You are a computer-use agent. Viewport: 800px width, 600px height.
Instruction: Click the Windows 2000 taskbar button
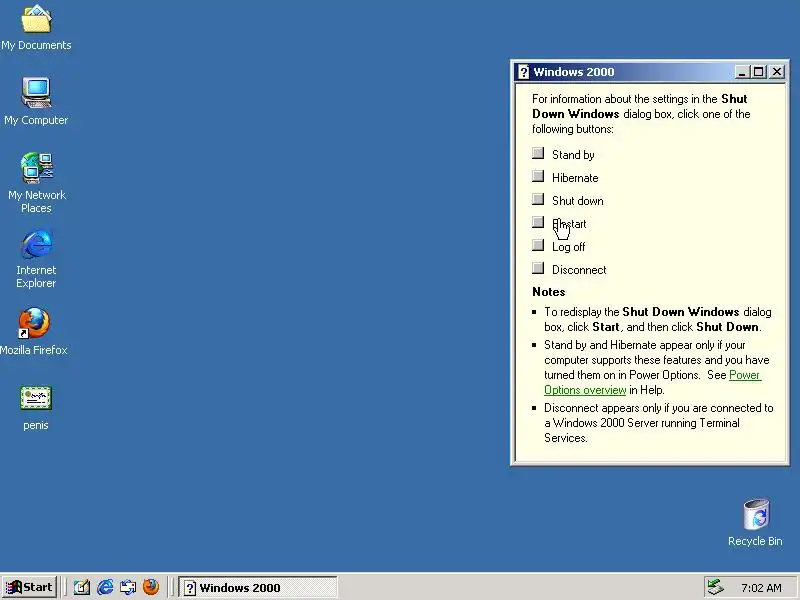(x=258, y=587)
